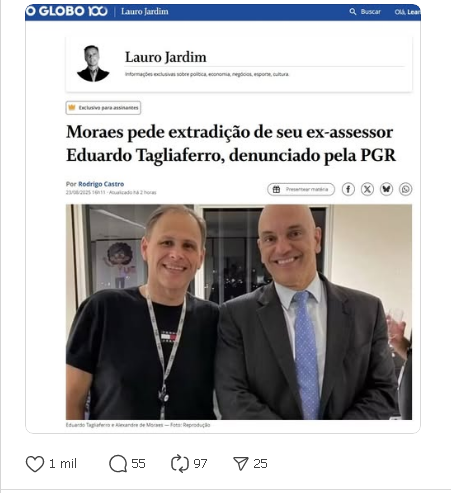The image size is (451, 493).
Task: Open Lauro Jardim section in header
Action: [x=145, y=11]
